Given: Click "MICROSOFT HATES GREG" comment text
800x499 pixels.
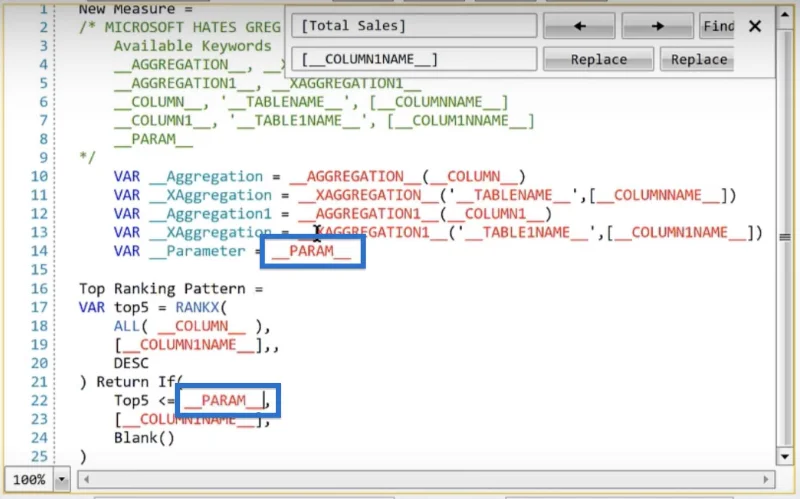Looking at the screenshot, I should point(193,27).
